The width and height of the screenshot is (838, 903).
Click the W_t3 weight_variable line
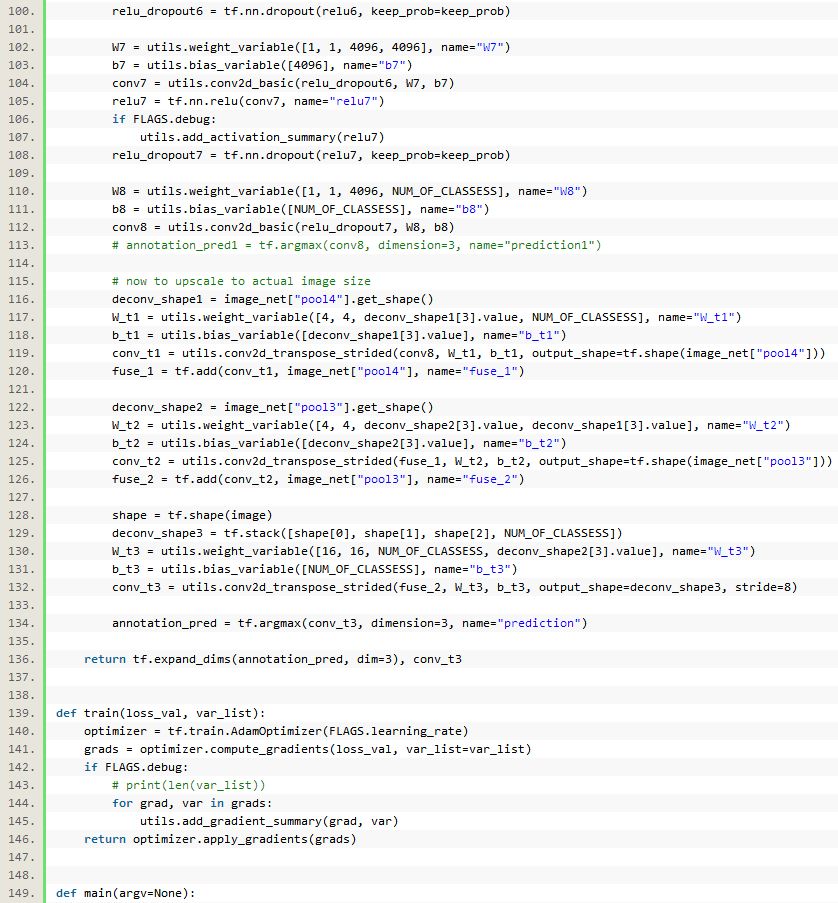[x=434, y=551]
